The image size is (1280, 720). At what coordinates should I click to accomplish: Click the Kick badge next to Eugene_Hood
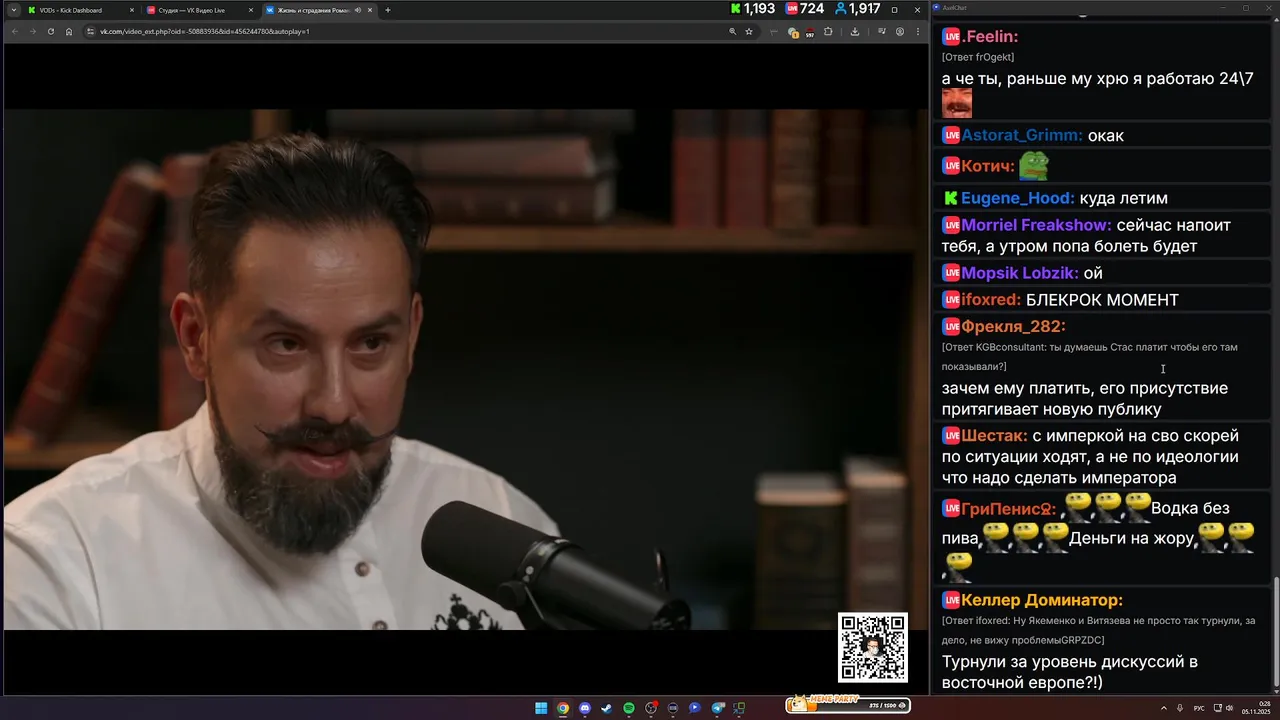[x=951, y=198]
